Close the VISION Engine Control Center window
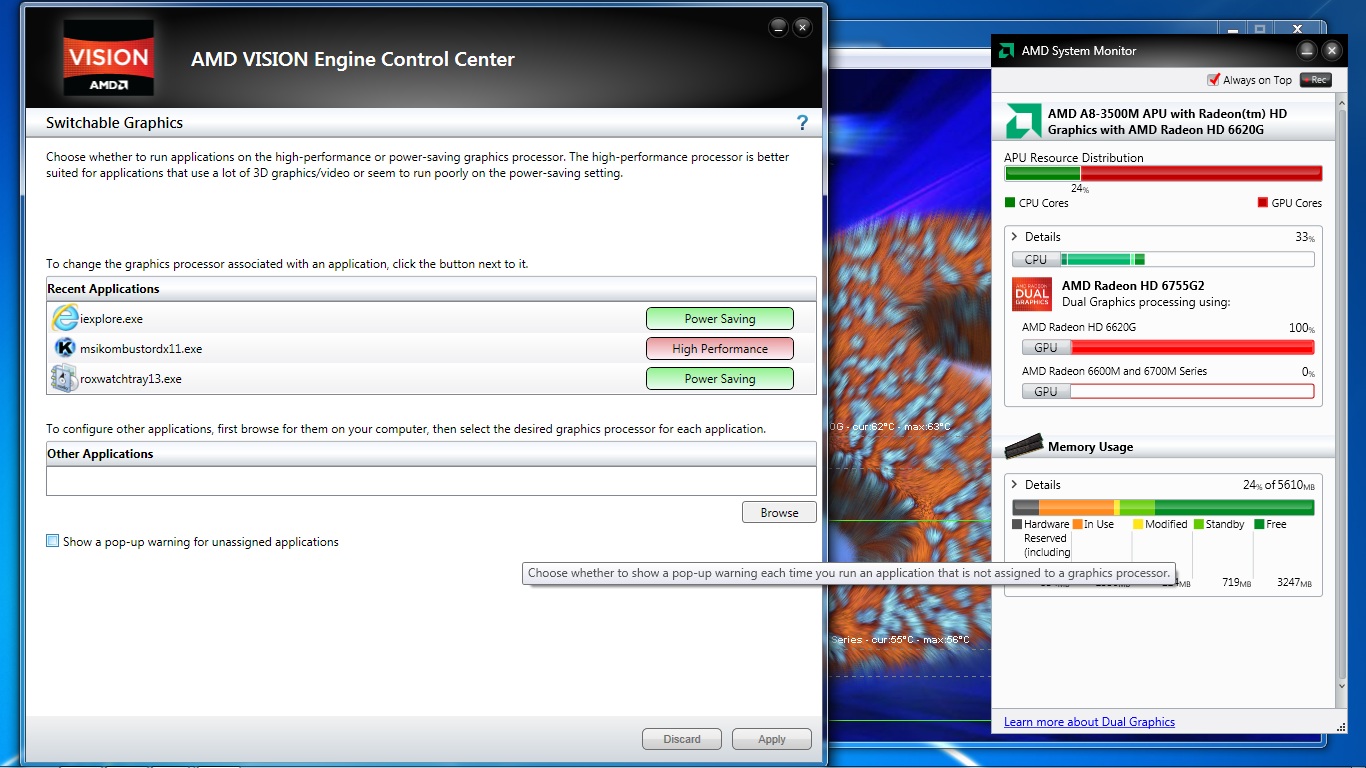The height and width of the screenshot is (768, 1366). coord(802,27)
